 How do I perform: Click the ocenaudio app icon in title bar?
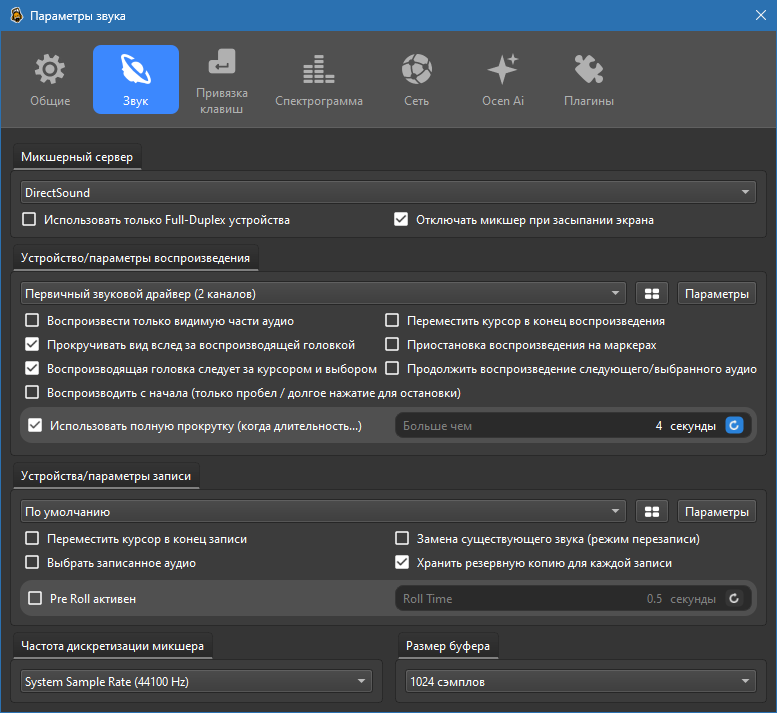(x=16, y=15)
